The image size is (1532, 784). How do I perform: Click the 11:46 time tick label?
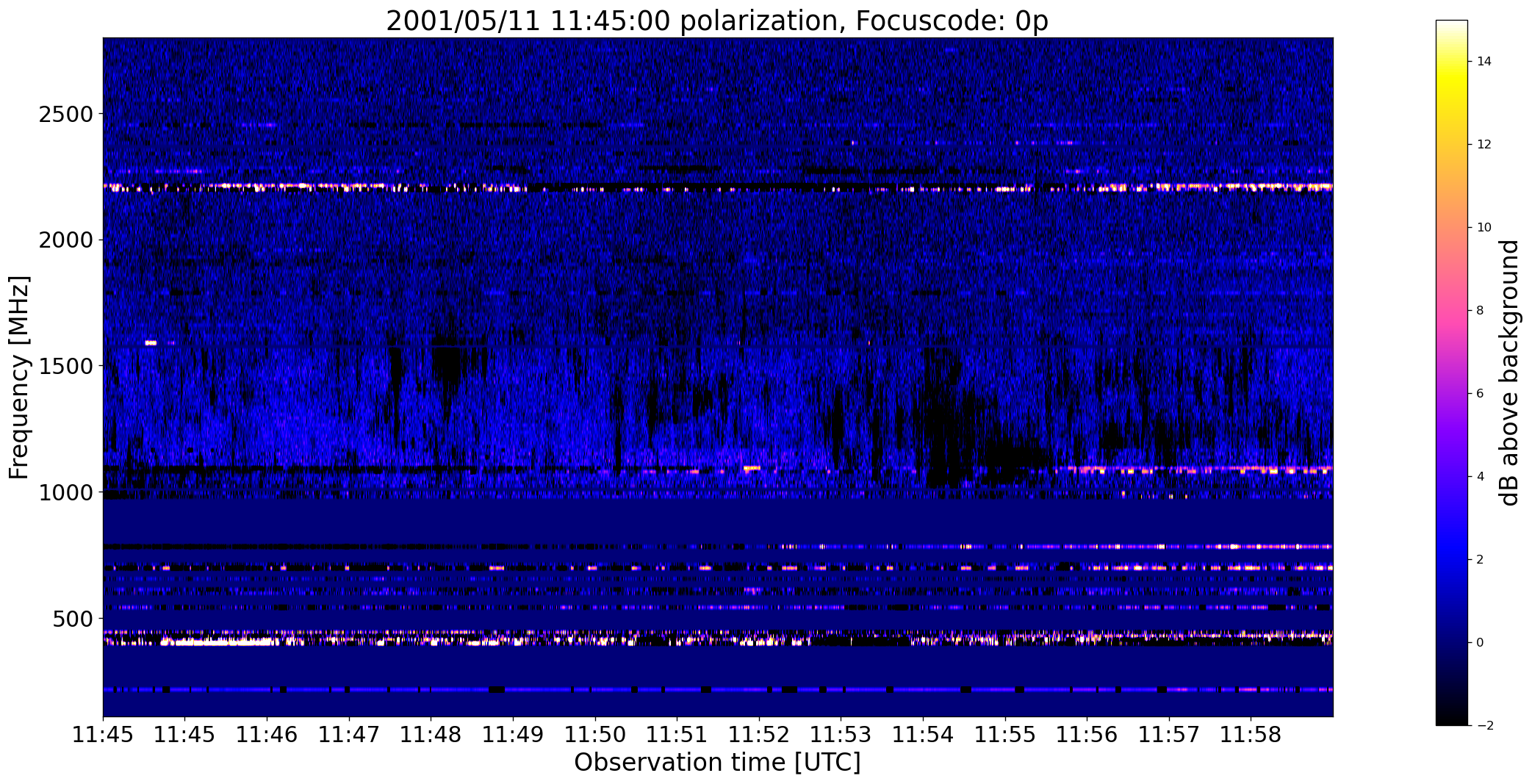pyautogui.click(x=267, y=735)
